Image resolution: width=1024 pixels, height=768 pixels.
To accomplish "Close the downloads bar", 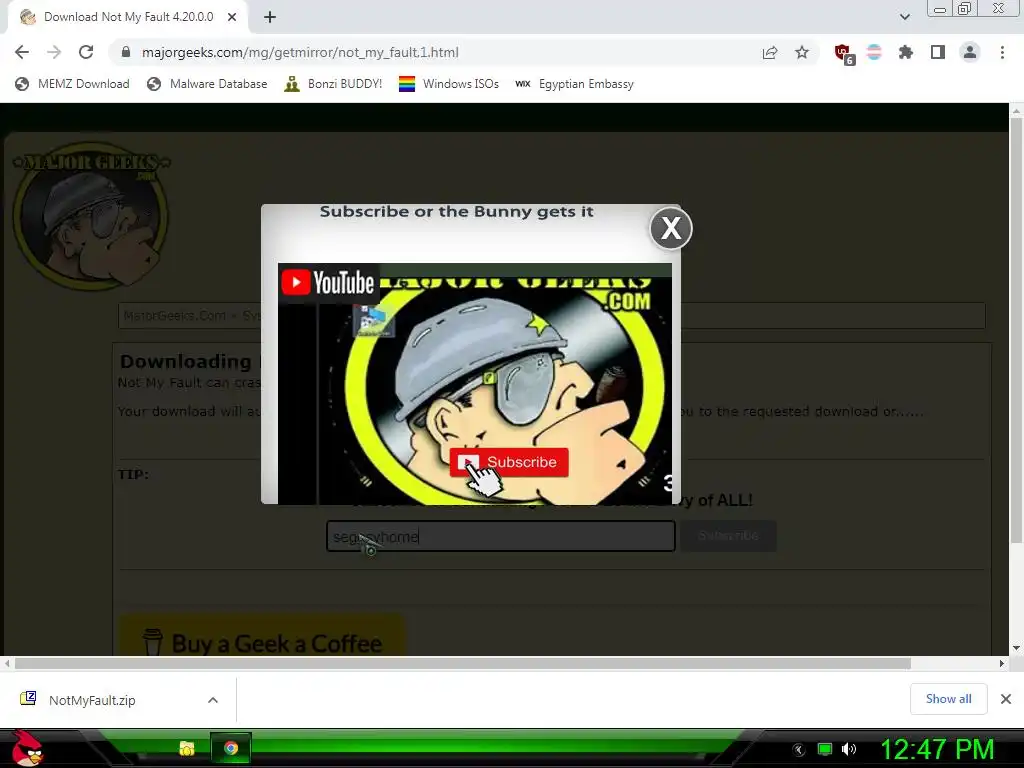I will point(1006,699).
